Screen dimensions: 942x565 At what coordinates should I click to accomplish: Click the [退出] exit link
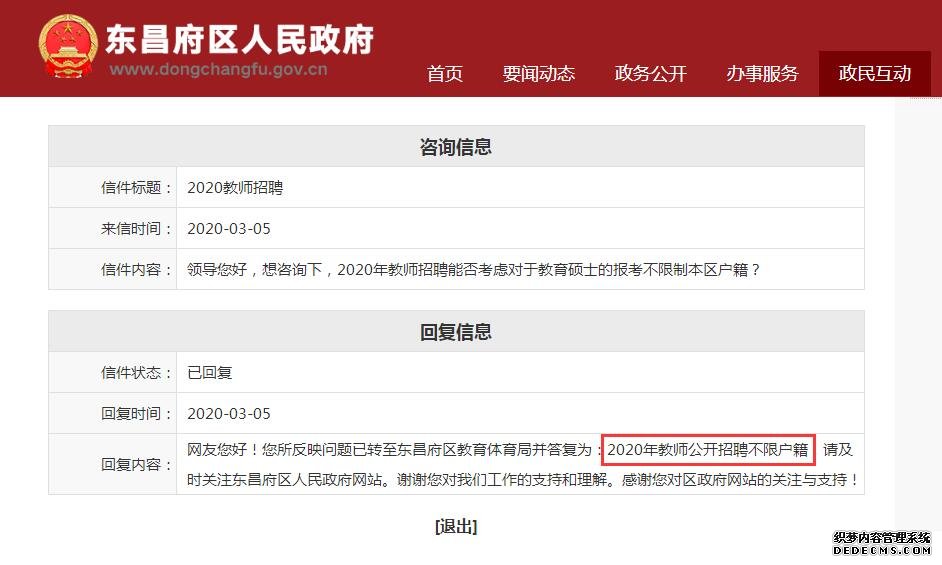(456, 527)
